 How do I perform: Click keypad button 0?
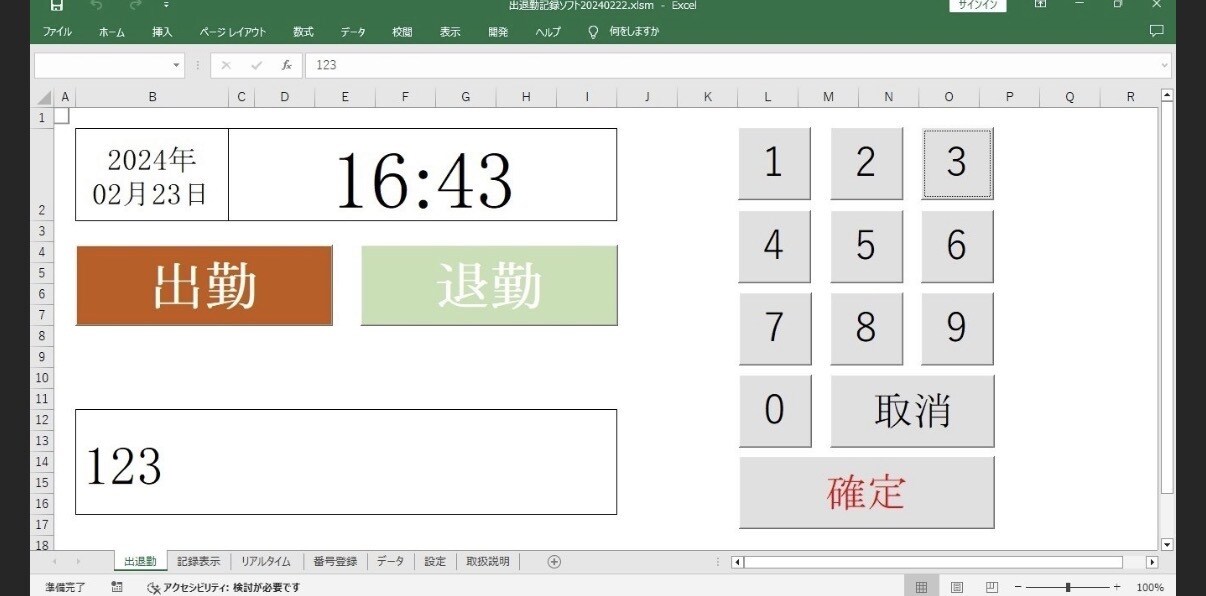pos(774,410)
